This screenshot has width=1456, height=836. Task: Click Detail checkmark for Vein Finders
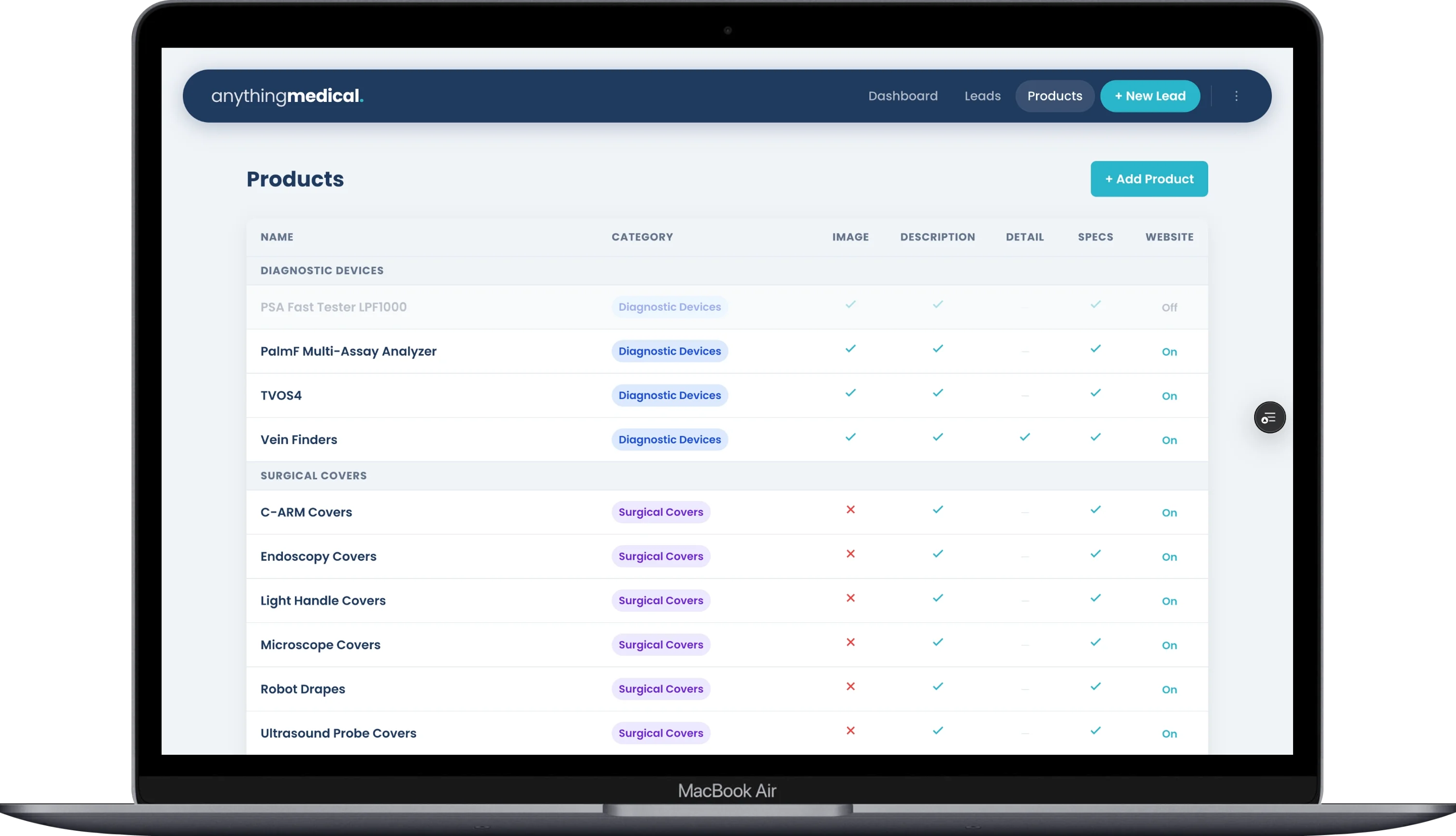pyautogui.click(x=1025, y=437)
